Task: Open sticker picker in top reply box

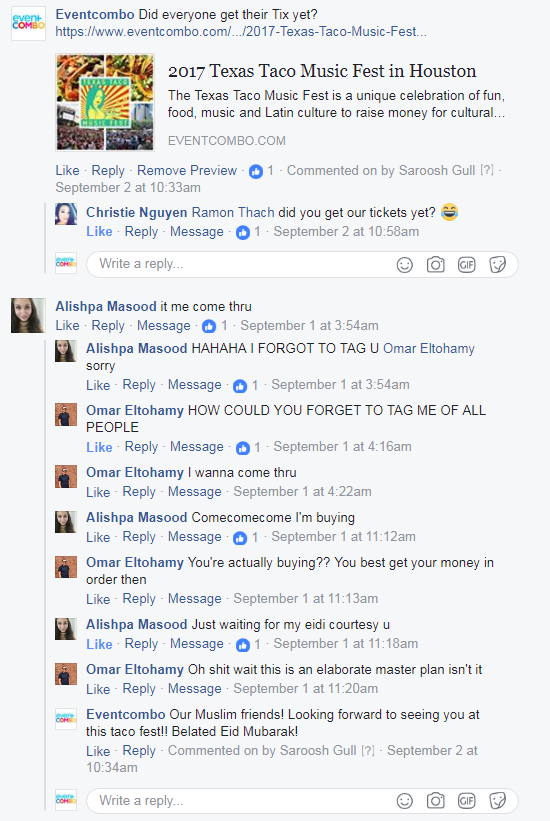Action: [497, 265]
